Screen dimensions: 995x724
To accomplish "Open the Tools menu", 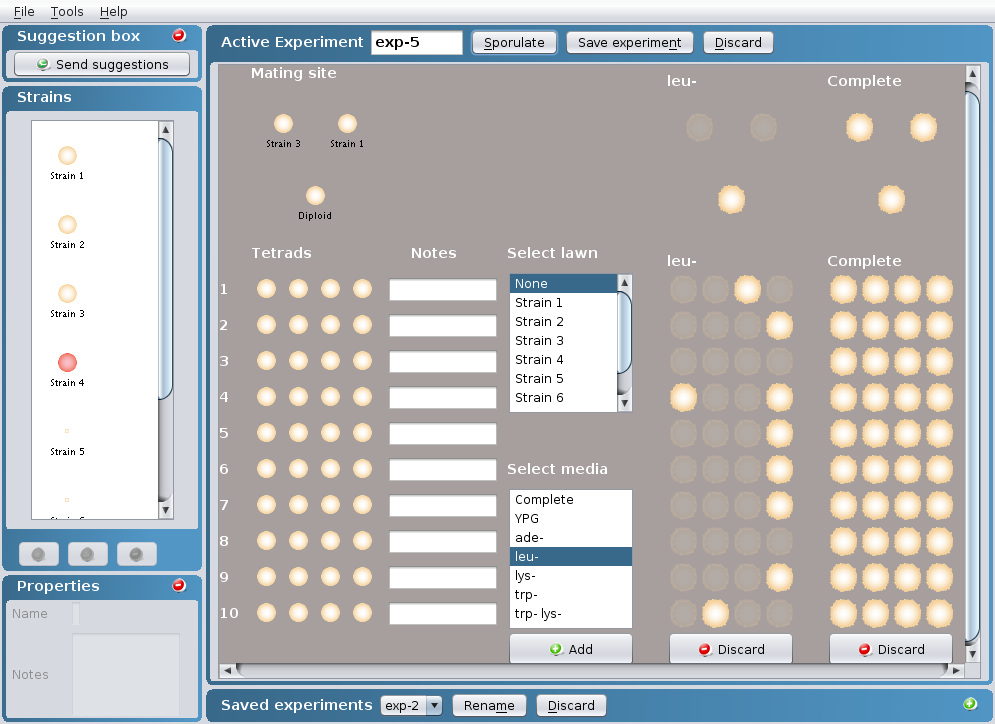I will (x=67, y=11).
